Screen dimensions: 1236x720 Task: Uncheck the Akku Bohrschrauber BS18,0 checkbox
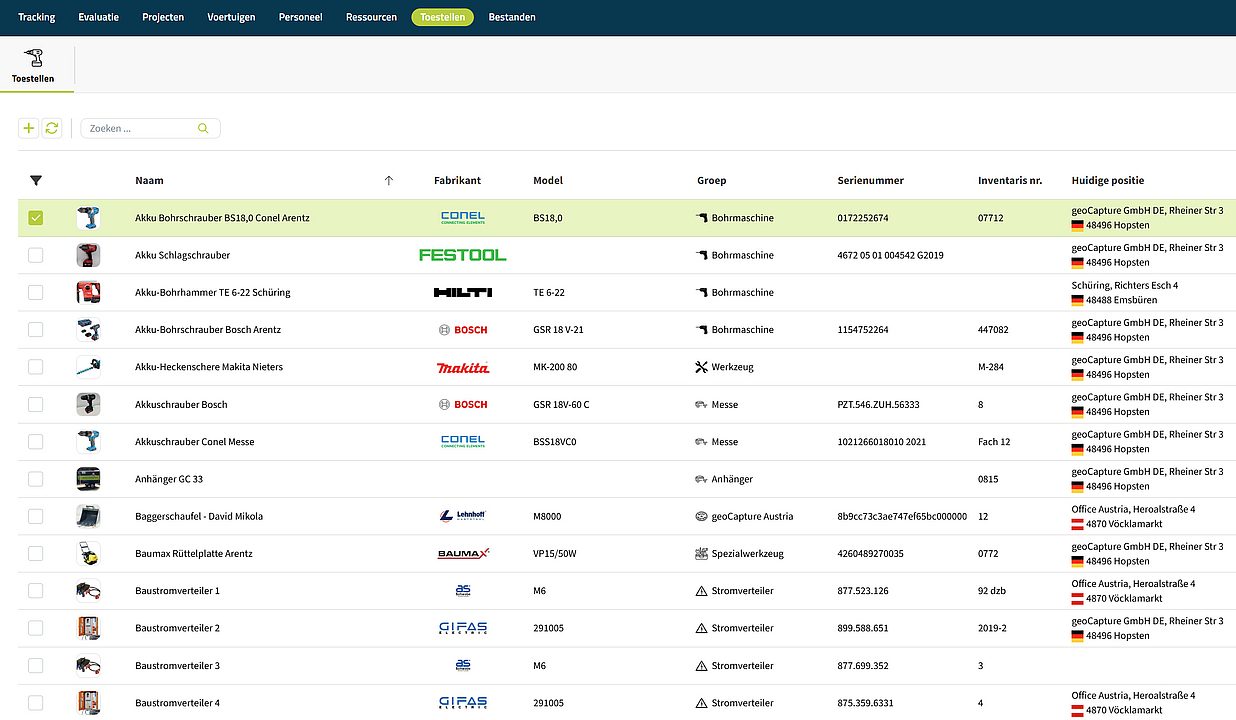[x=36, y=218]
